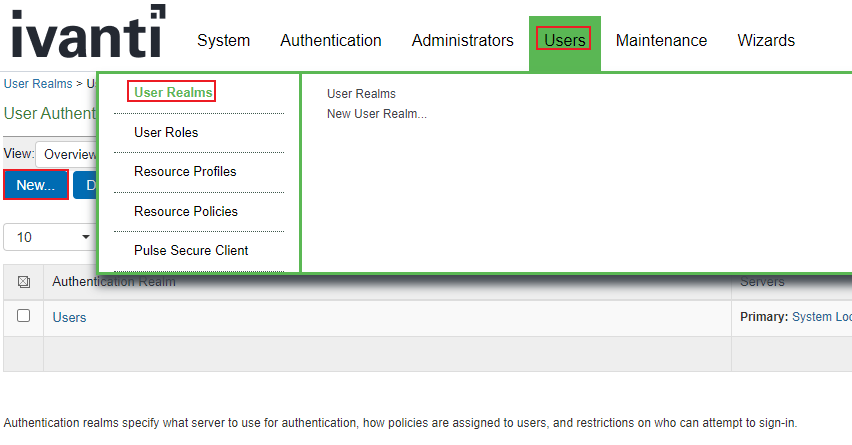Image resolution: width=852 pixels, height=445 pixels.
Task: Choose Resource Policies from the Users menu
Action: click(185, 211)
